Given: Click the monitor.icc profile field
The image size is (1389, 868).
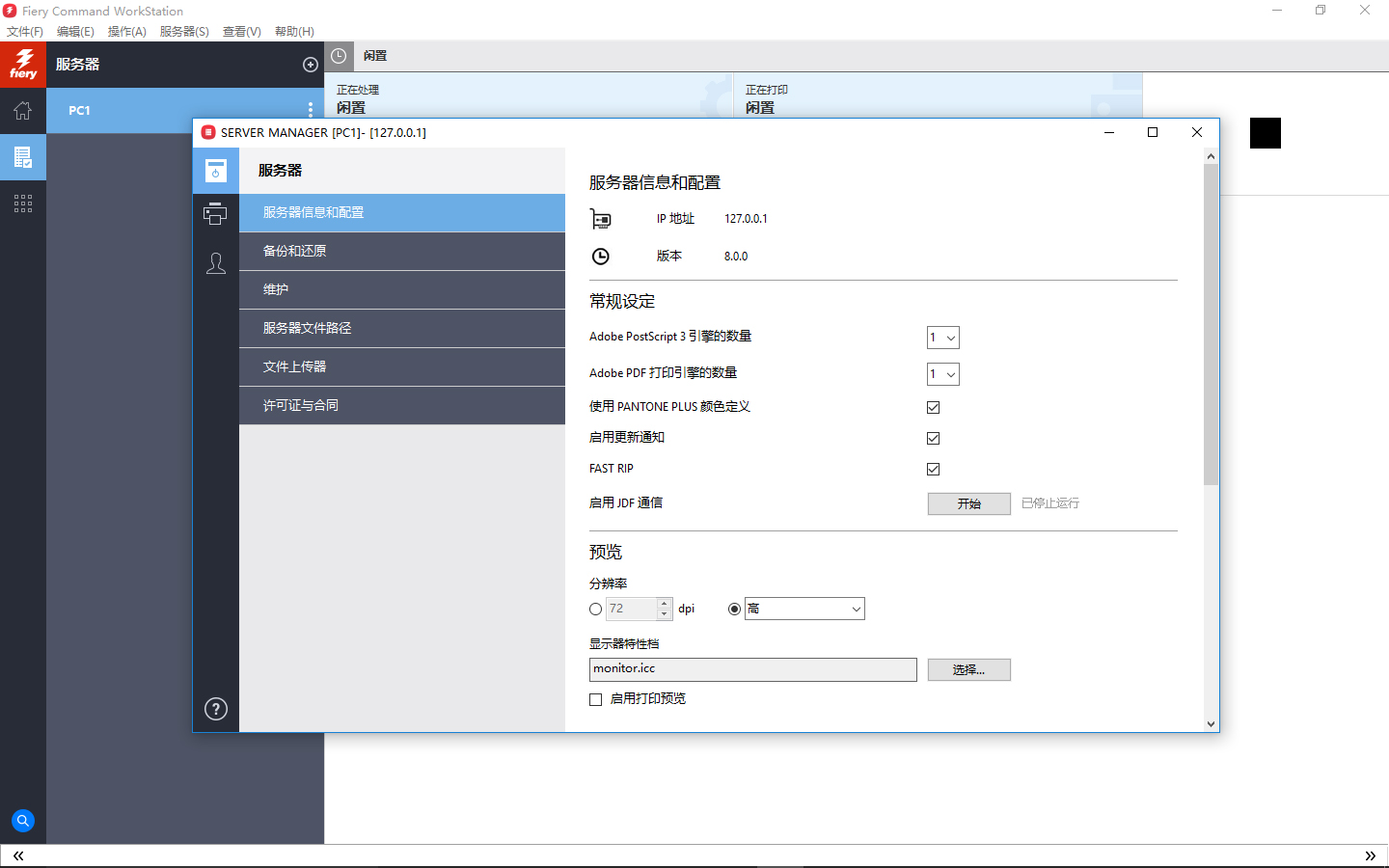Looking at the screenshot, I should tap(753, 669).
